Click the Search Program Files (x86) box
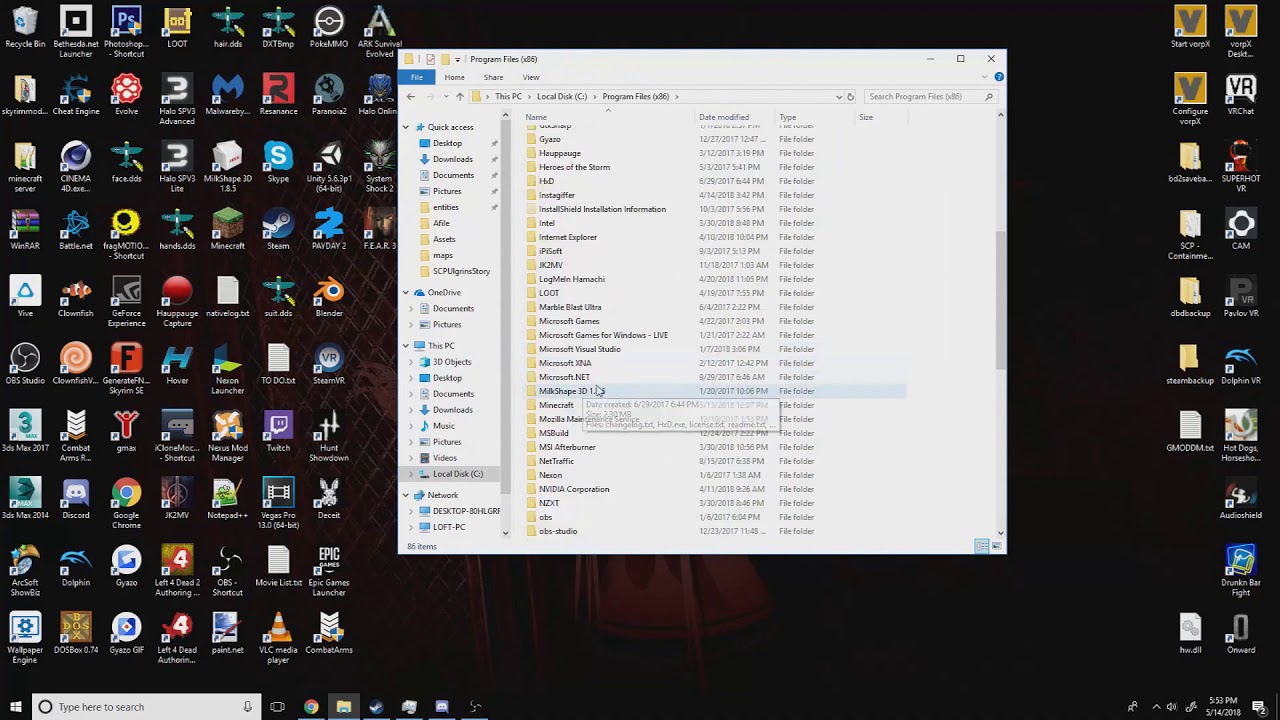This screenshot has width=1280, height=720. 930,96
